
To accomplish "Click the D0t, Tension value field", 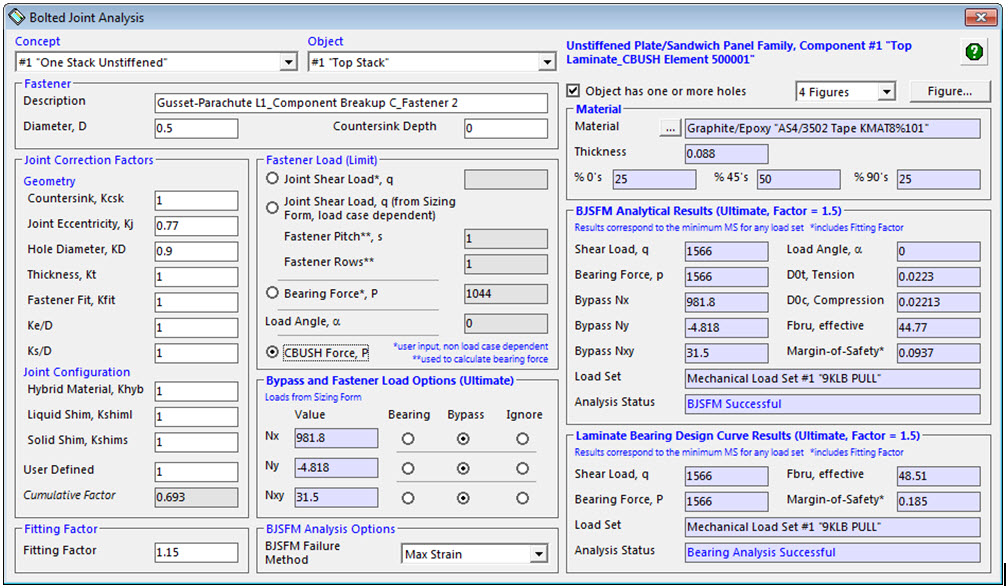I will [x=939, y=277].
